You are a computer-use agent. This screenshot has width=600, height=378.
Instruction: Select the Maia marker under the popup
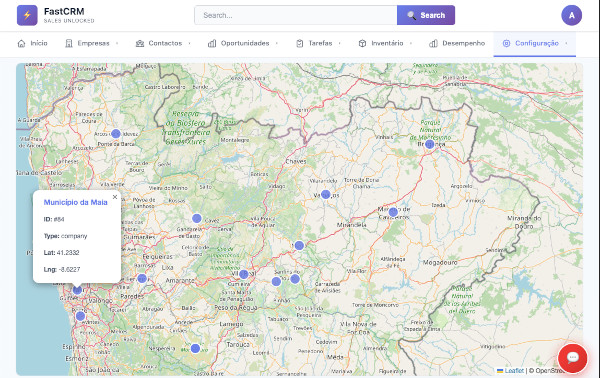click(77, 290)
